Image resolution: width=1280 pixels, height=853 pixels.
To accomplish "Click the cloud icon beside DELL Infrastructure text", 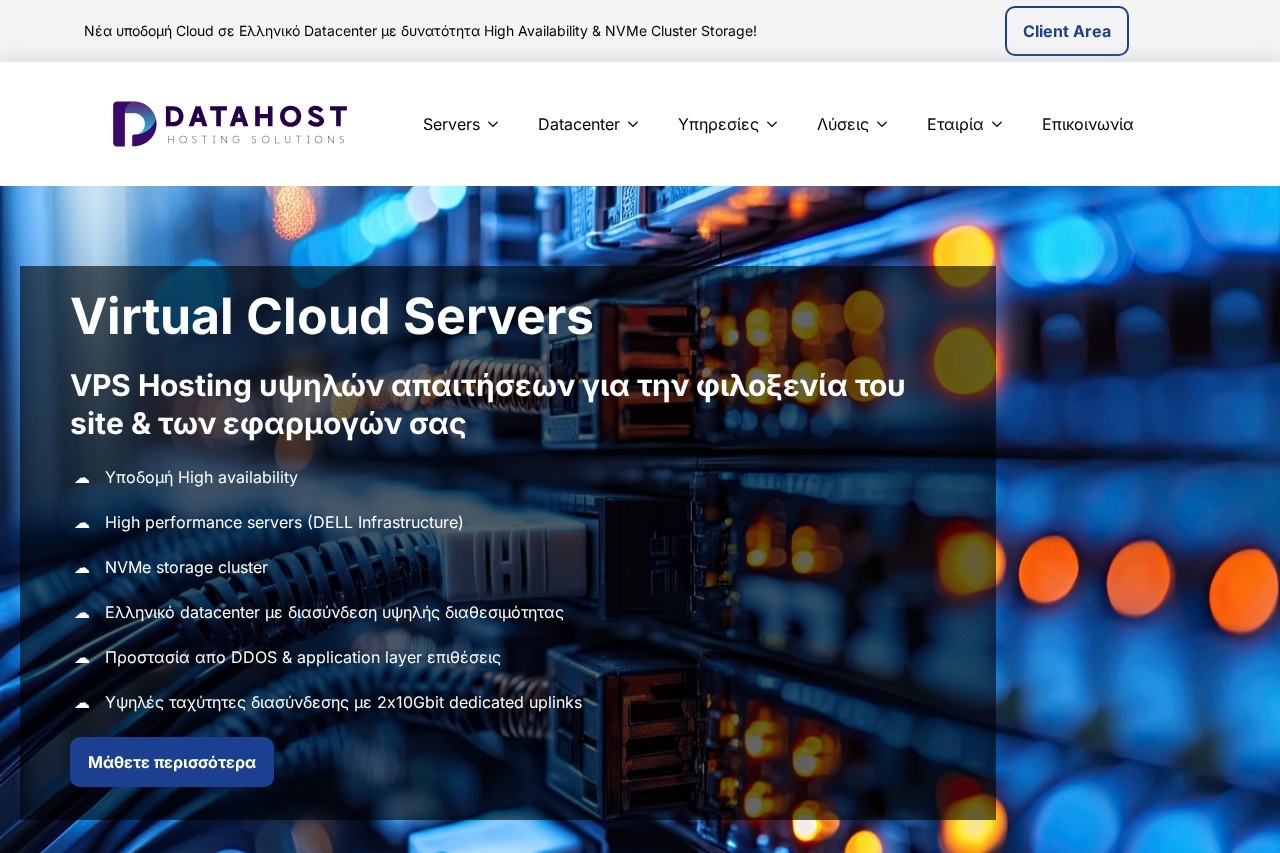I will (x=82, y=524).
